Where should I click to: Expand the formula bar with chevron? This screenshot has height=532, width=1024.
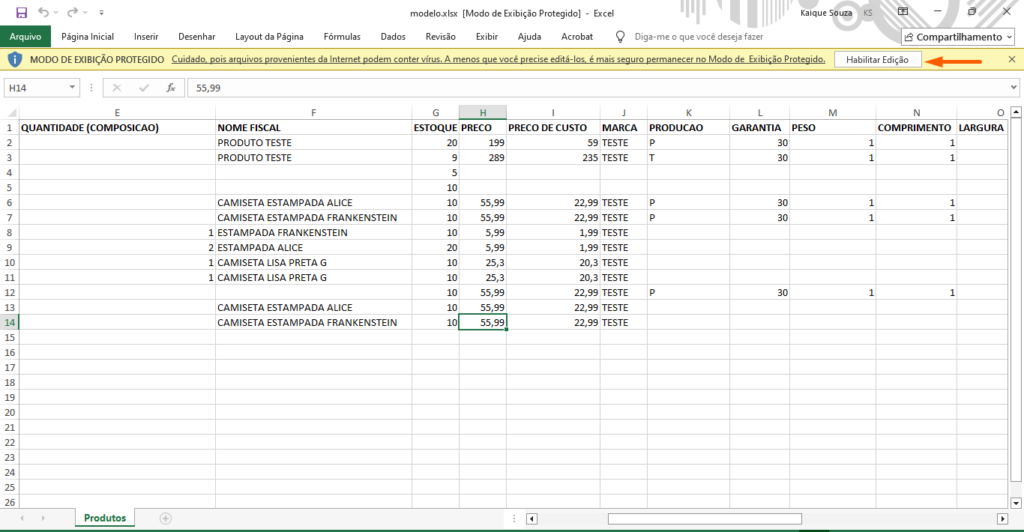pos(1011,88)
